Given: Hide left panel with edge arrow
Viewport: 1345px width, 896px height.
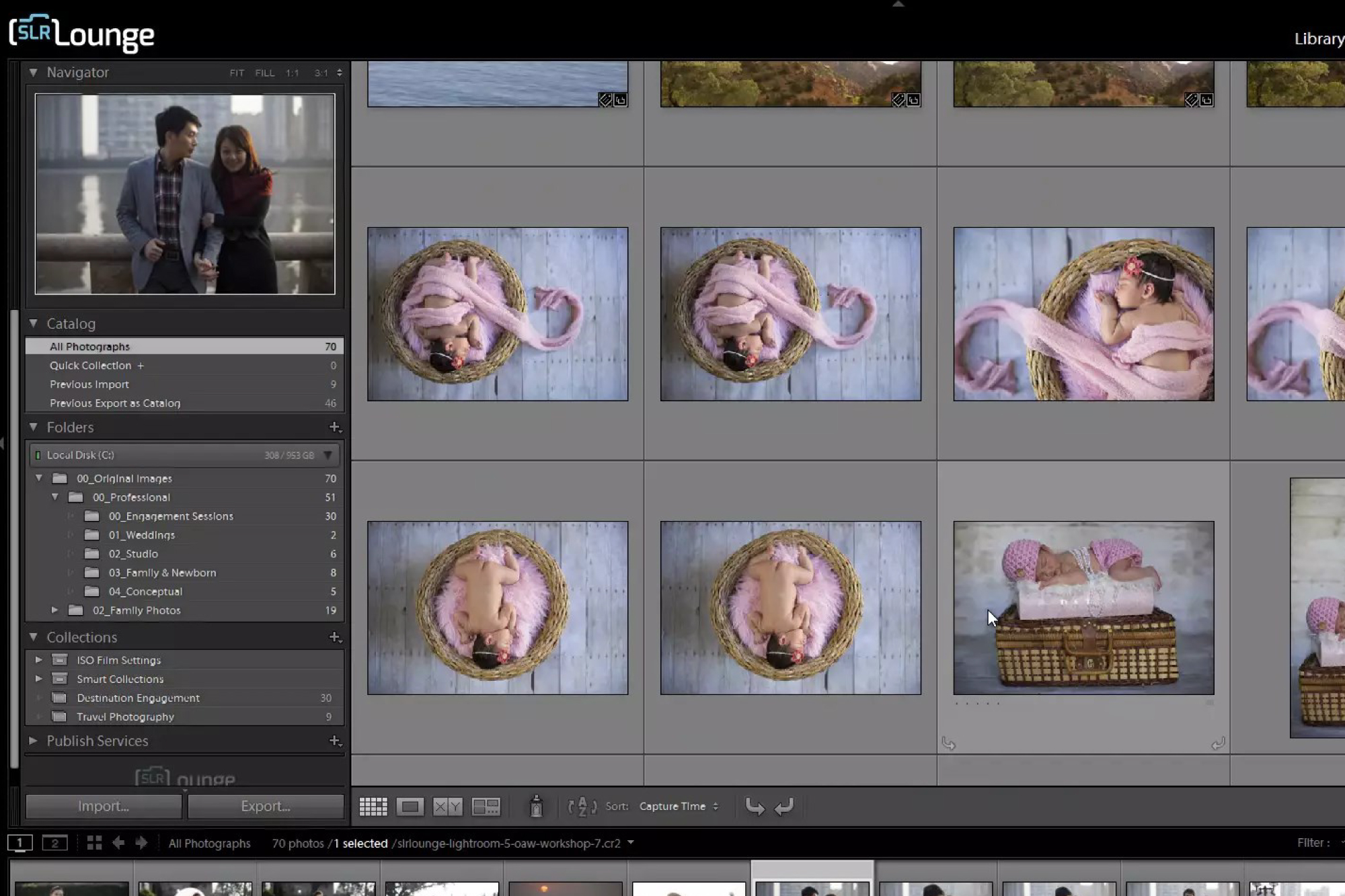Looking at the screenshot, I should (x=3, y=443).
